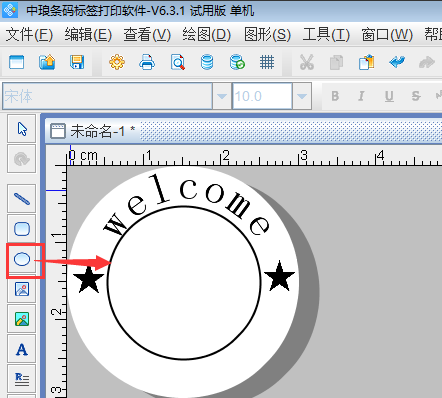Click the new label document icon
This screenshot has height=398, width=442.
coord(17,62)
